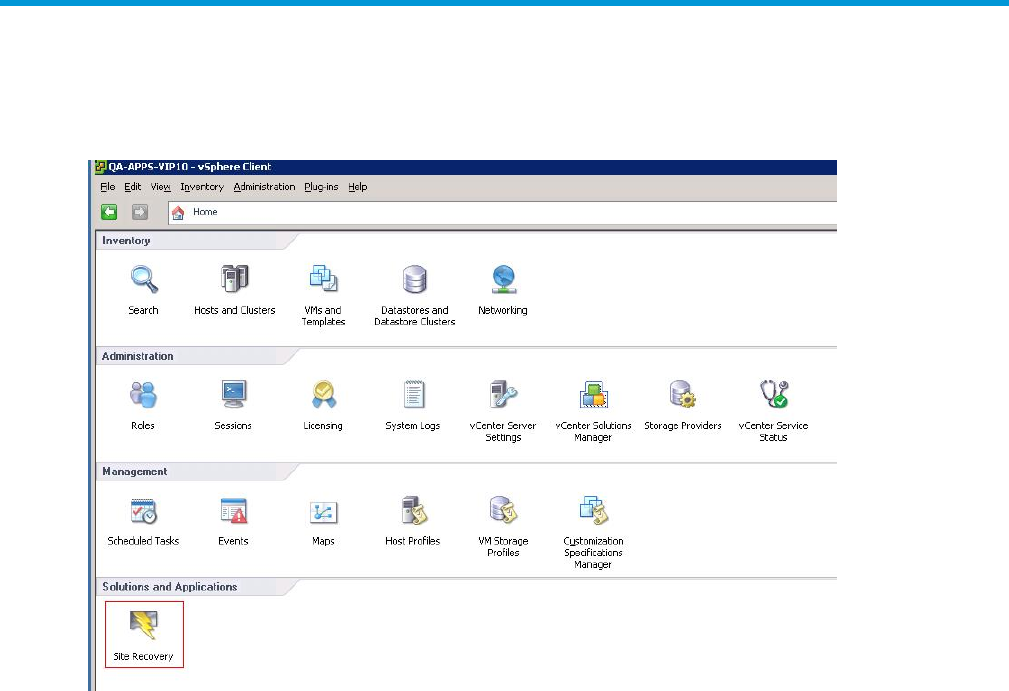Image resolution: width=1009 pixels, height=691 pixels.
Task: Open vCenter Server Settings
Action: (x=503, y=395)
